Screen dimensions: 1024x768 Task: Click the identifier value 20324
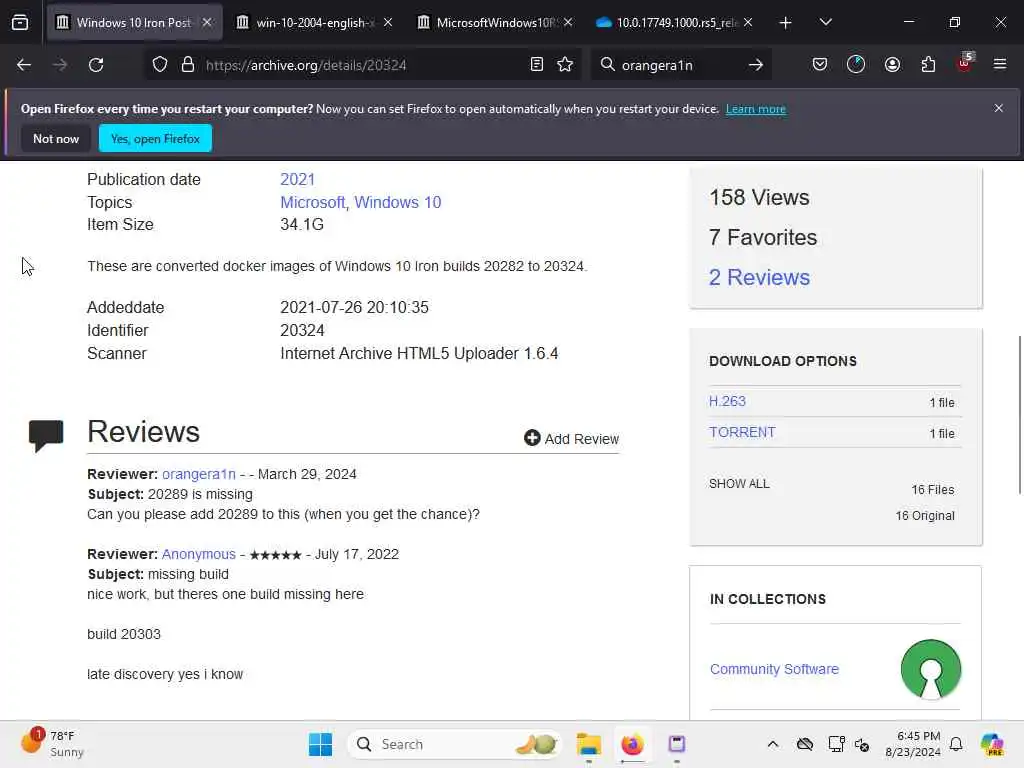(x=302, y=330)
